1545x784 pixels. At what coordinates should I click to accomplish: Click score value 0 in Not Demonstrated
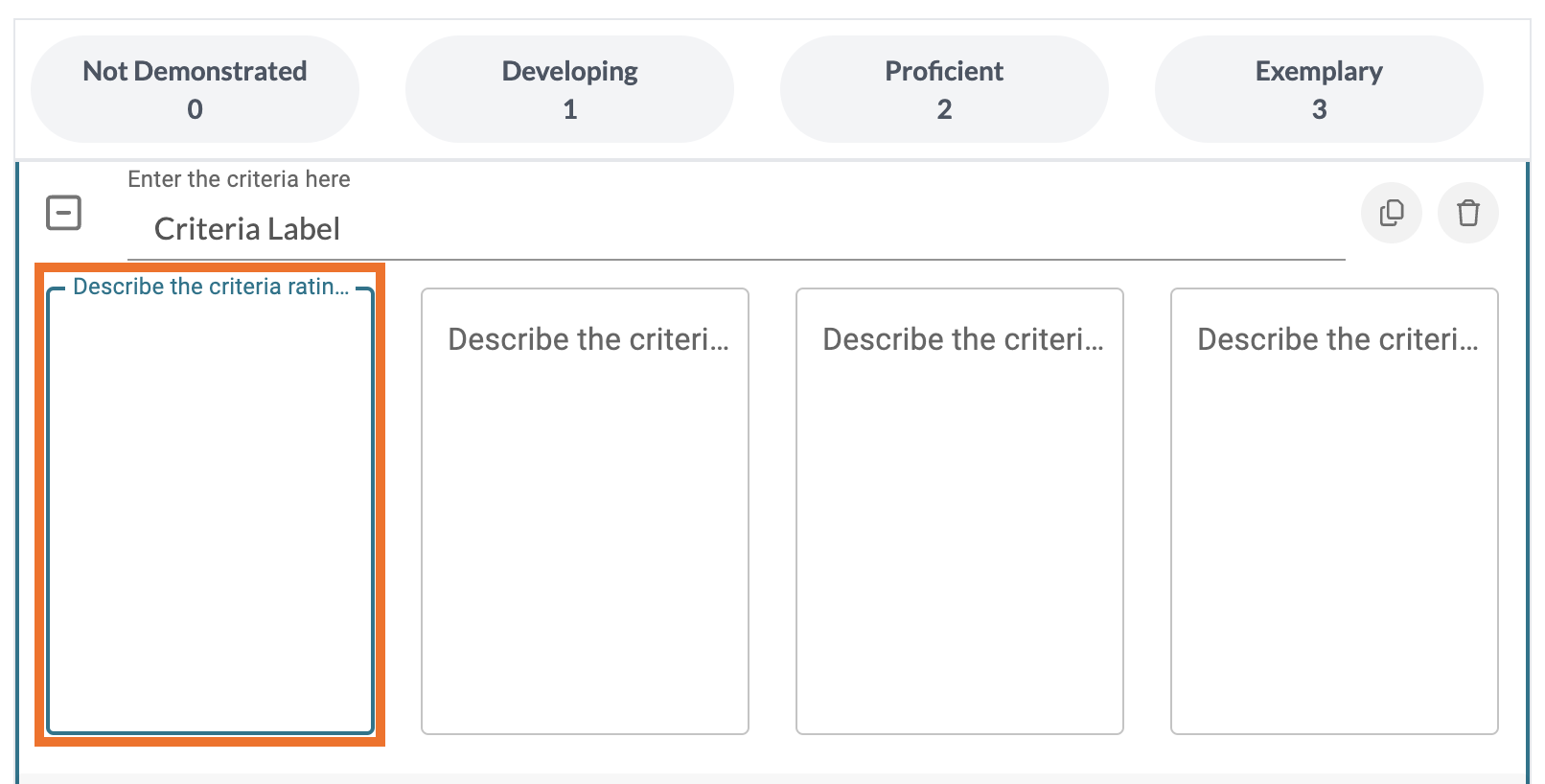pos(195,109)
